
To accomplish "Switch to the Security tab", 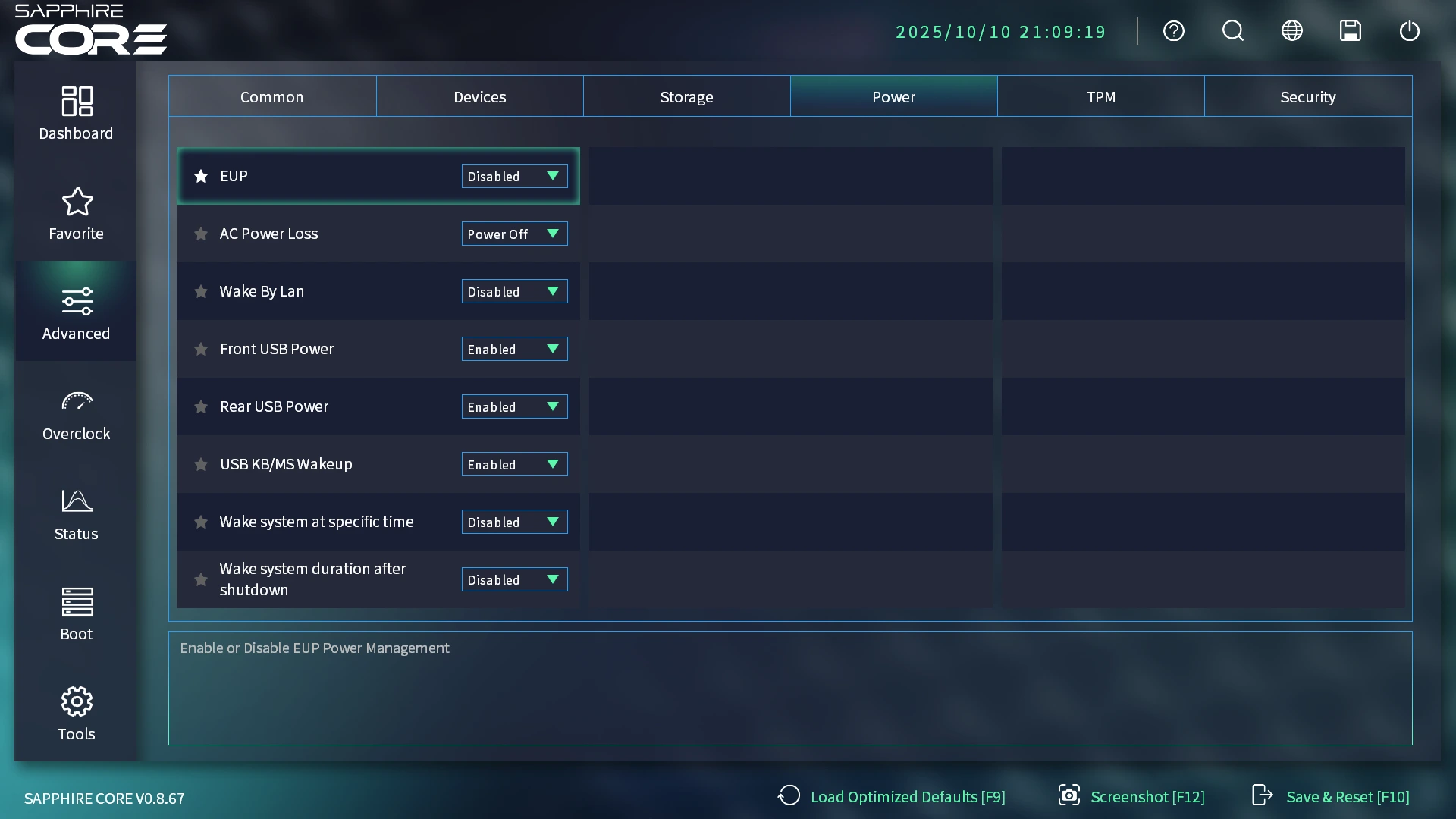I will [1307, 97].
